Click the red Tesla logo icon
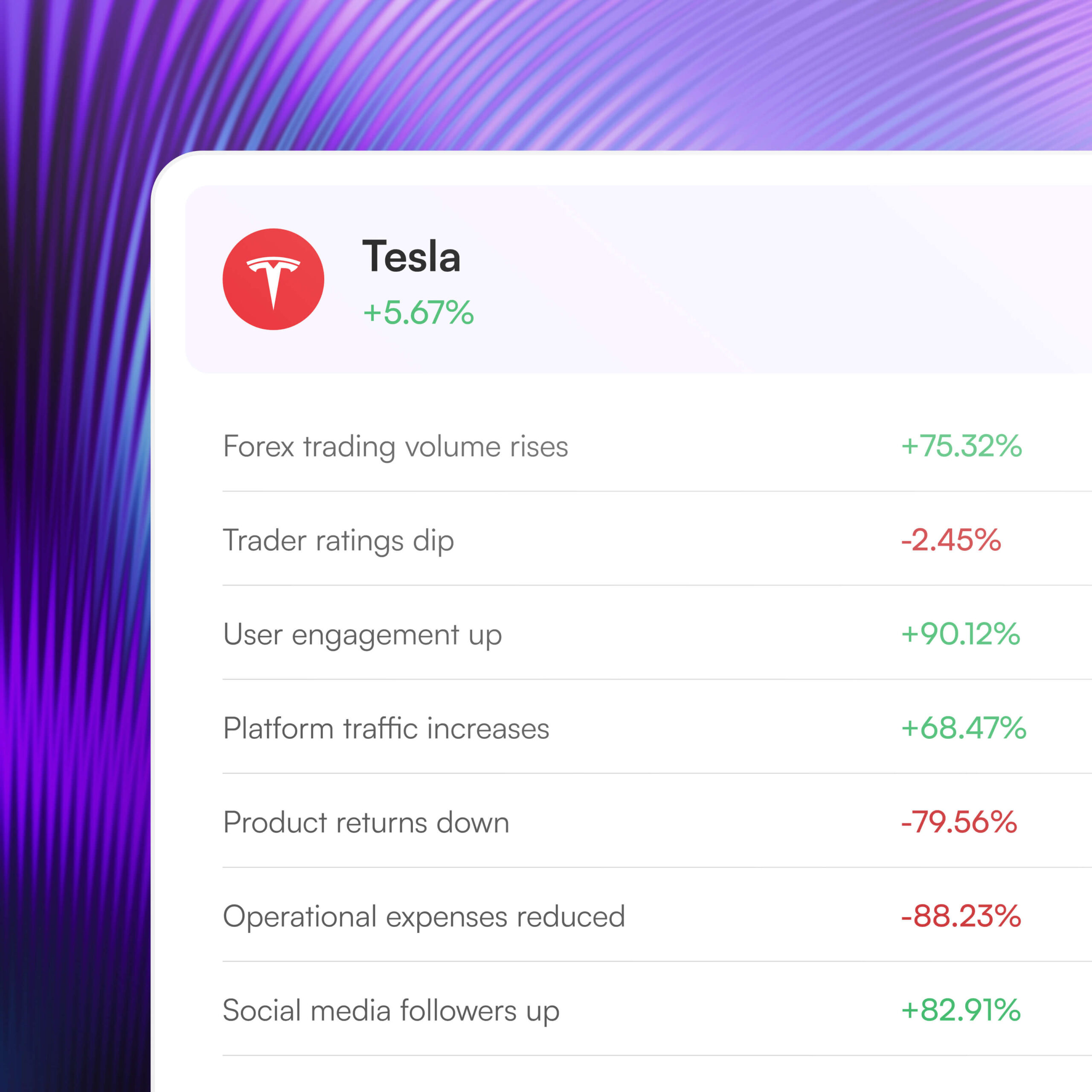 273,279
